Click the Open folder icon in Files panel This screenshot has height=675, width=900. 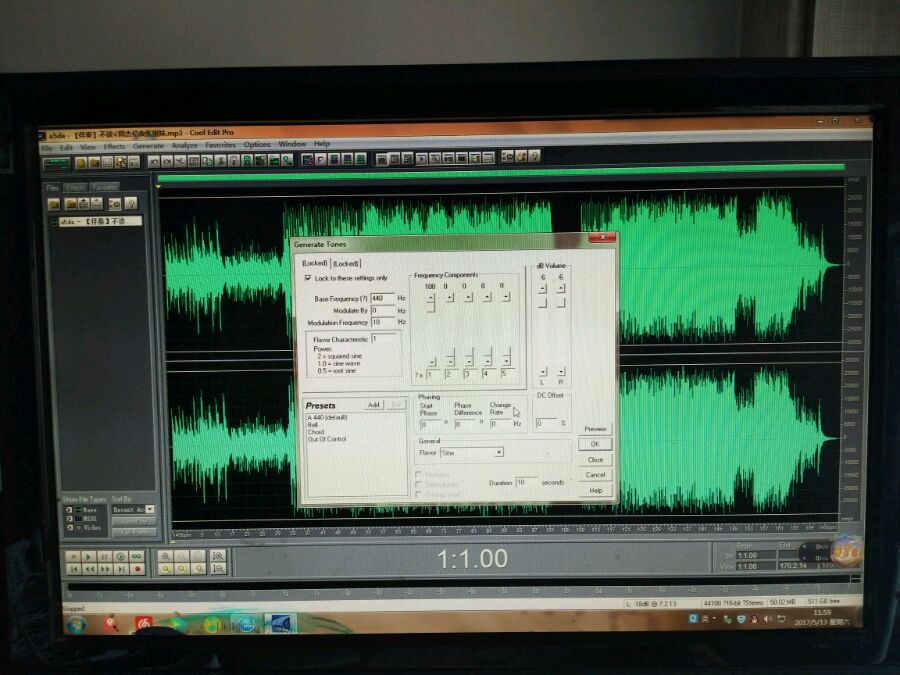(54, 204)
